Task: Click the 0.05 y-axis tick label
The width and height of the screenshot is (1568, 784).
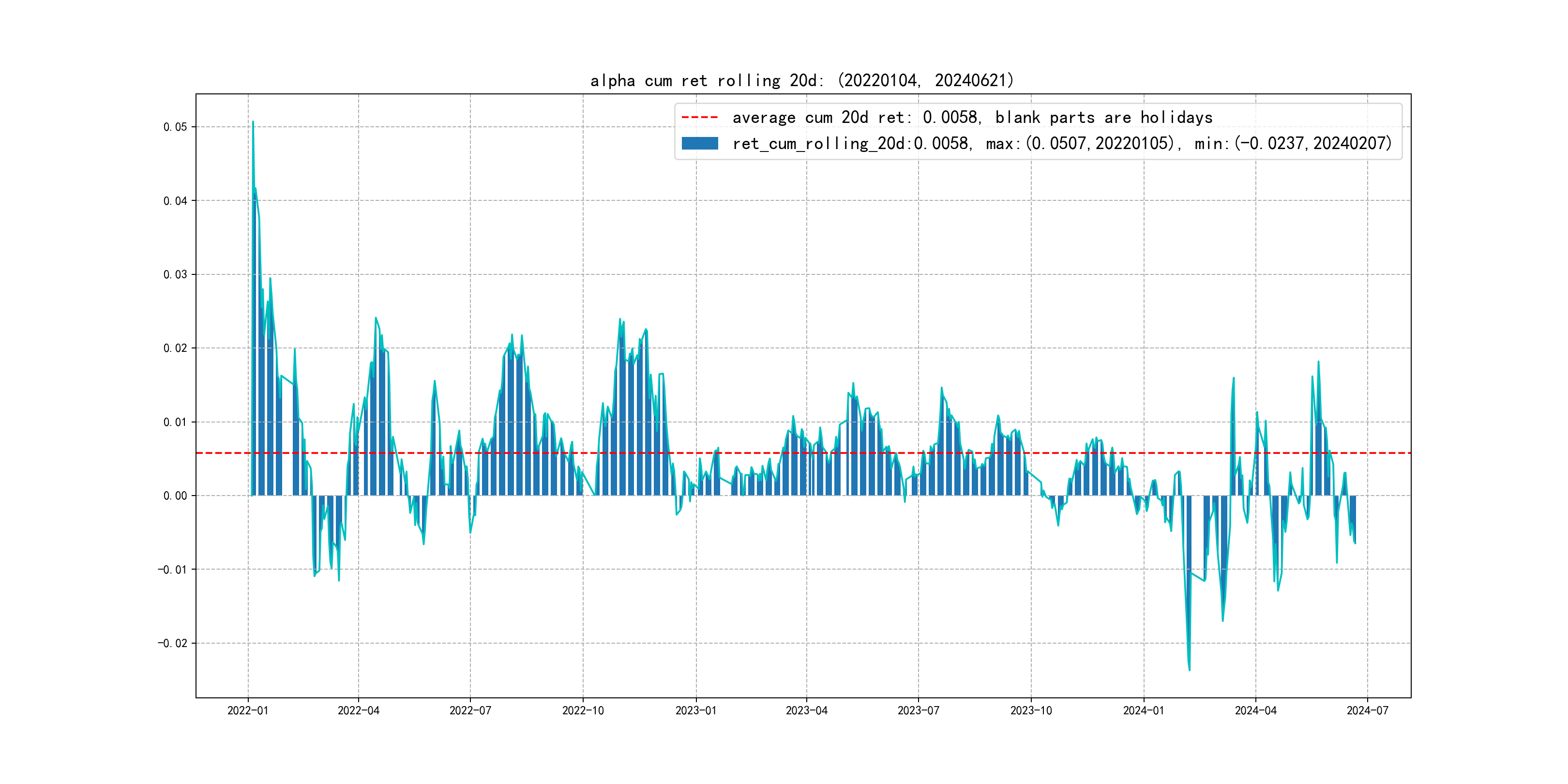Action: [x=175, y=127]
